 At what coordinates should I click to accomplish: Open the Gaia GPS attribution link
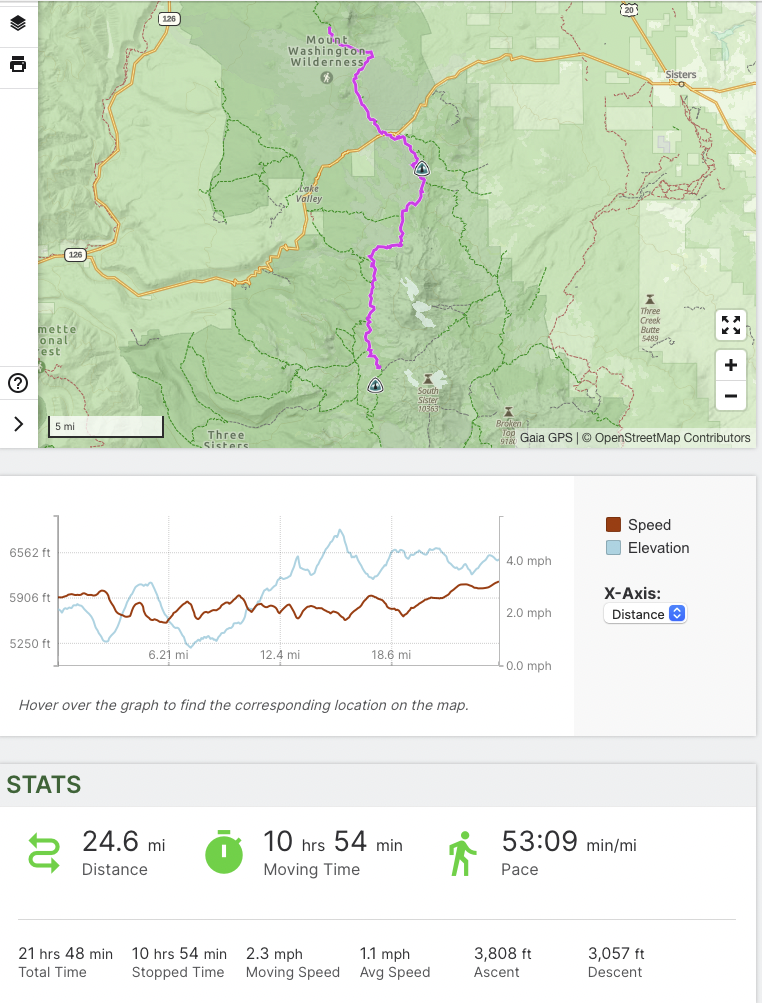[546, 438]
